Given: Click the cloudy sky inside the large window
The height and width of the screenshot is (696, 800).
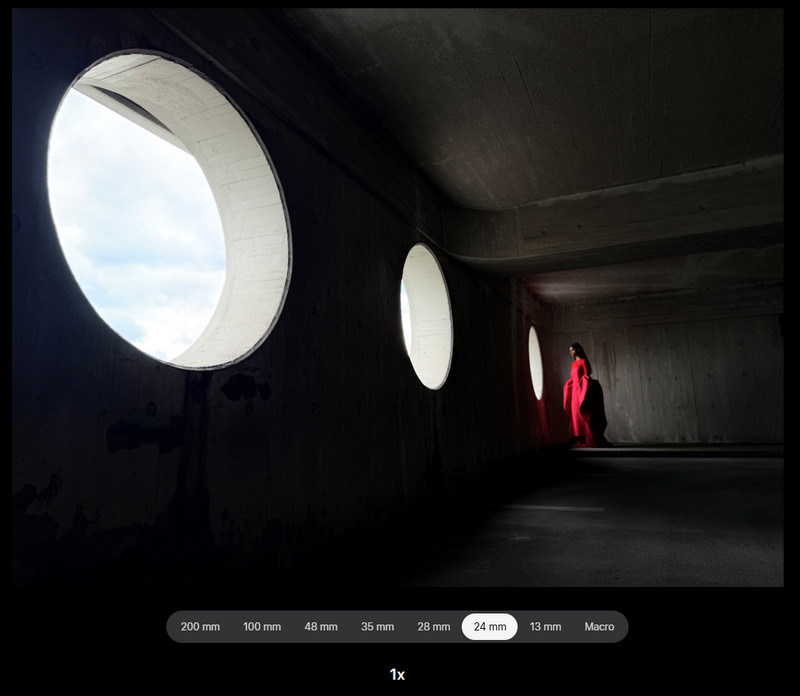Looking at the screenshot, I should [130, 230].
